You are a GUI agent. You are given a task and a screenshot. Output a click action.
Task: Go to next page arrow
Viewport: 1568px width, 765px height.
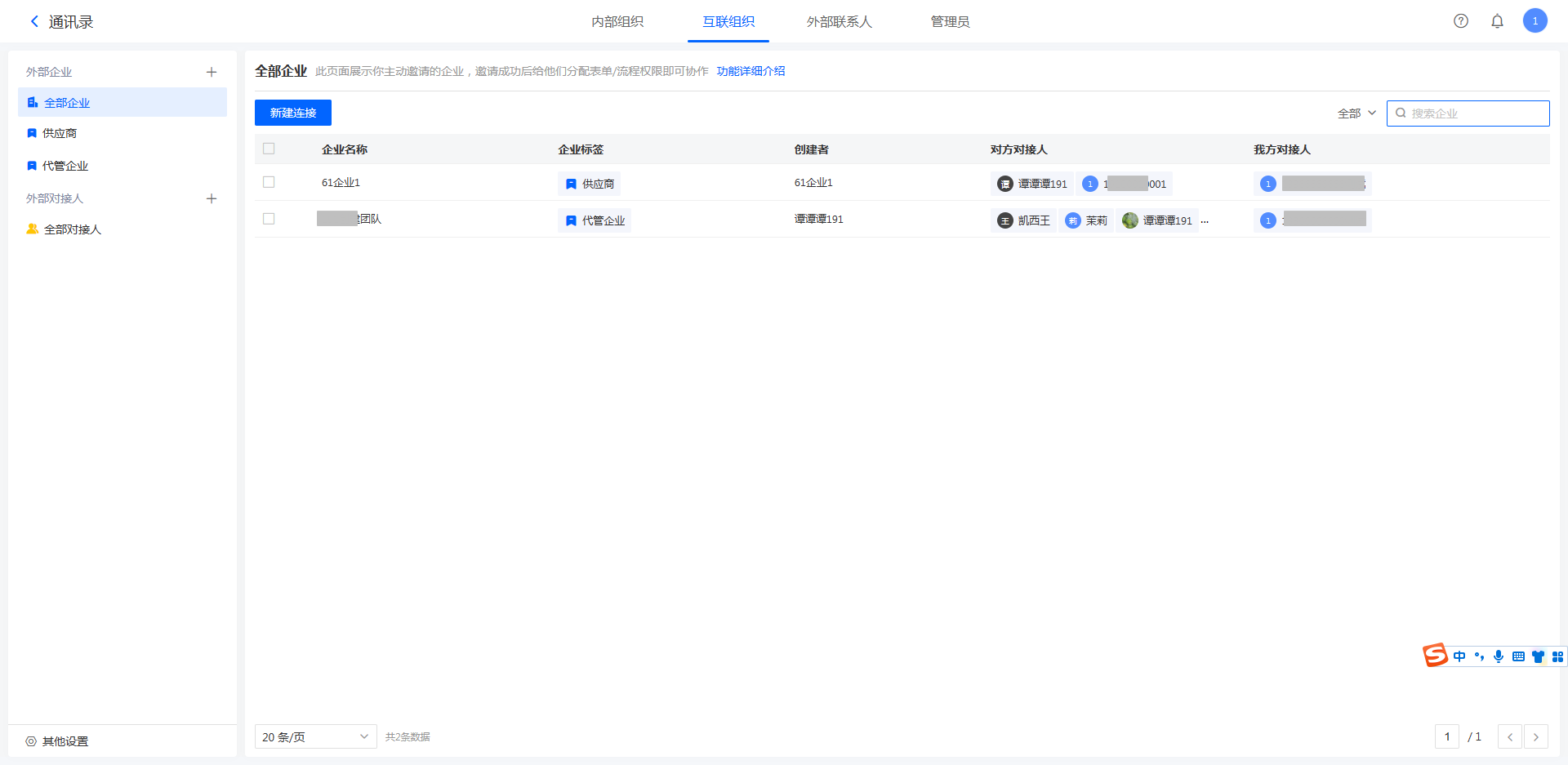(1535, 737)
